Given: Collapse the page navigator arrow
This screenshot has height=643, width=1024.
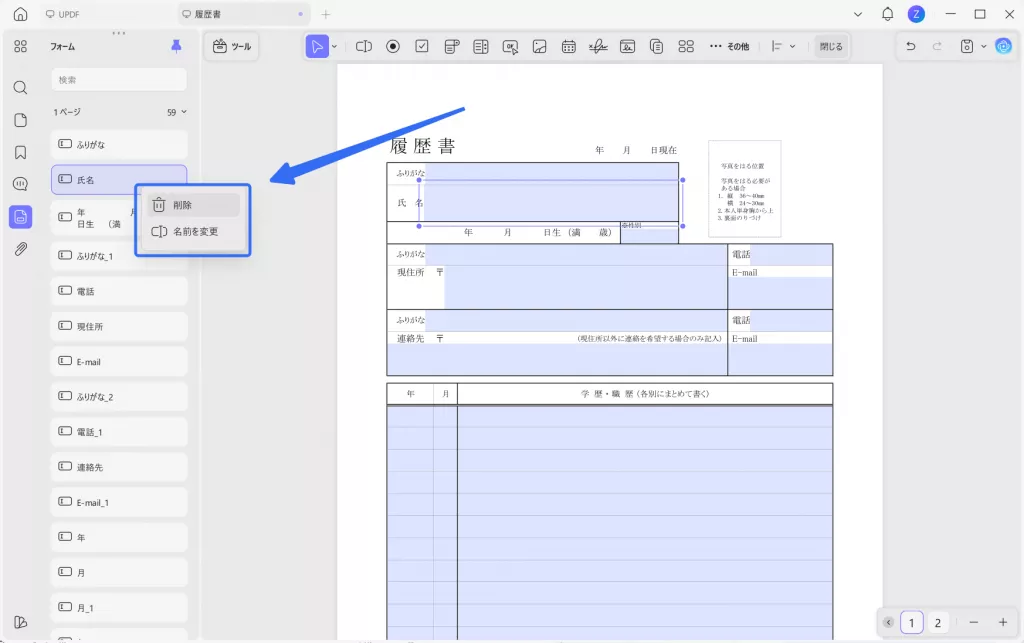Looking at the screenshot, I should coord(888,623).
